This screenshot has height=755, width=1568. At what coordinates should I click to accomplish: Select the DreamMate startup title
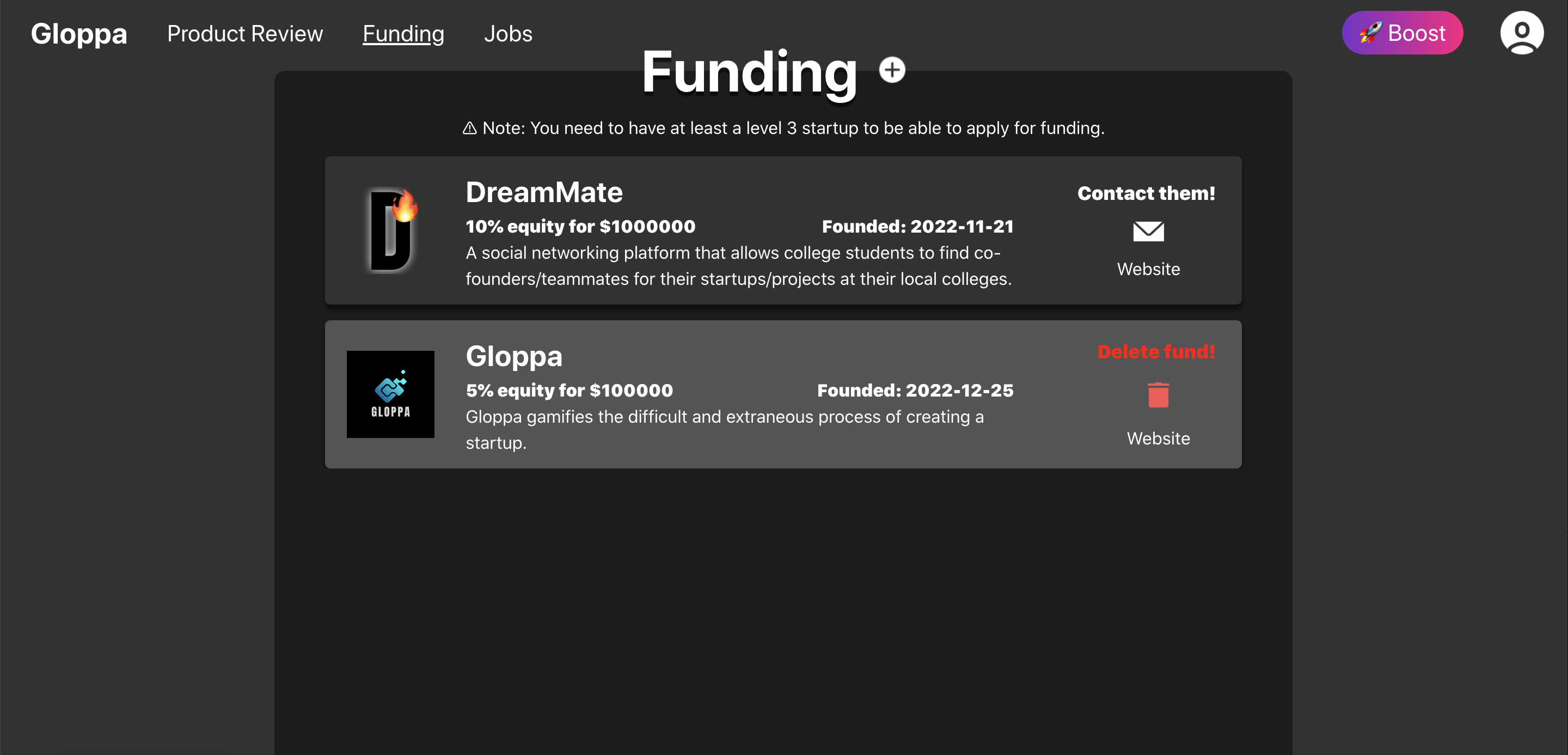(544, 192)
